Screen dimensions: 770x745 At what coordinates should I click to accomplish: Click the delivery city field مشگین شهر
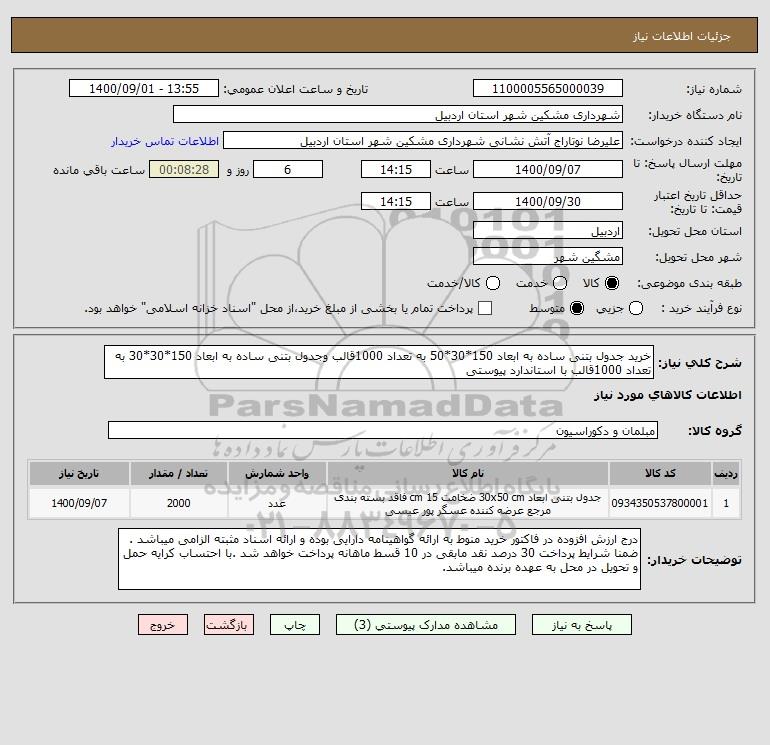548,256
